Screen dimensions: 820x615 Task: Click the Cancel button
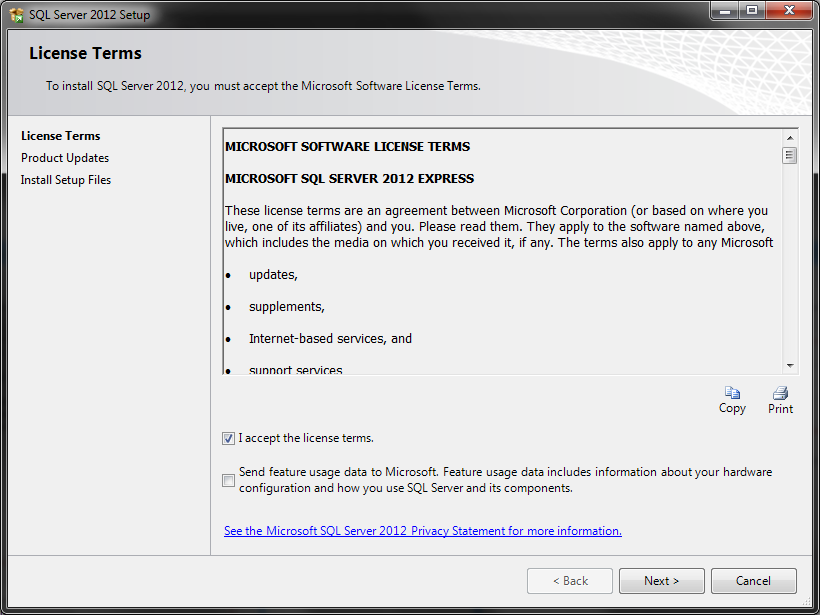pos(753,581)
